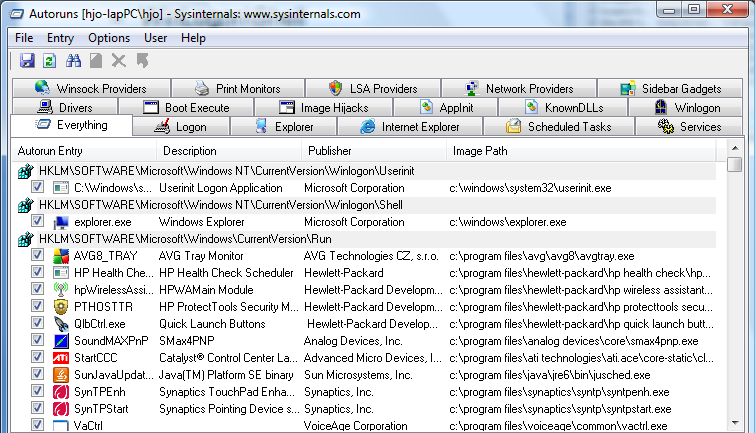Image resolution: width=755 pixels, height=433 pixels.
Task: Open the Winsock Providers tab
Action: click(x=91, y=89)
